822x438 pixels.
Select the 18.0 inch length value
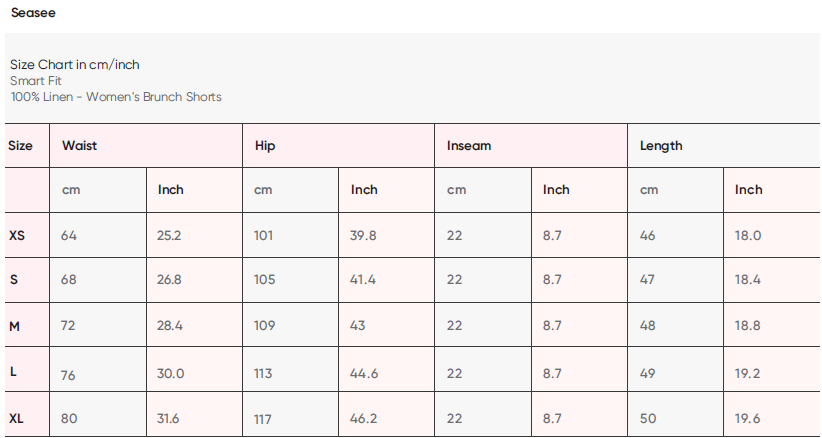(748, 236)
